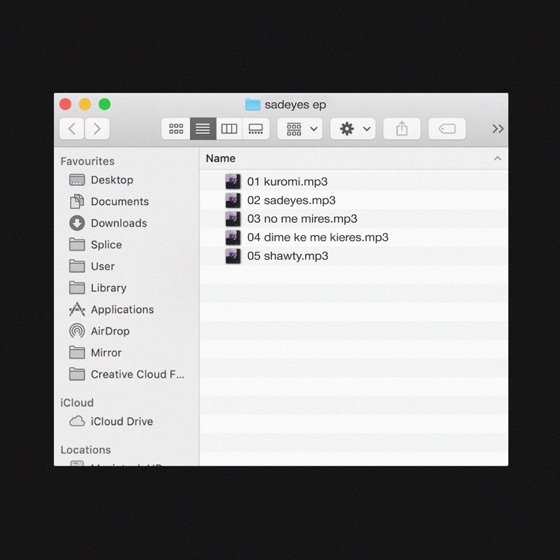Click the Applications icon in the sidebar
560x560 pixels.
[x=77, y=309]
